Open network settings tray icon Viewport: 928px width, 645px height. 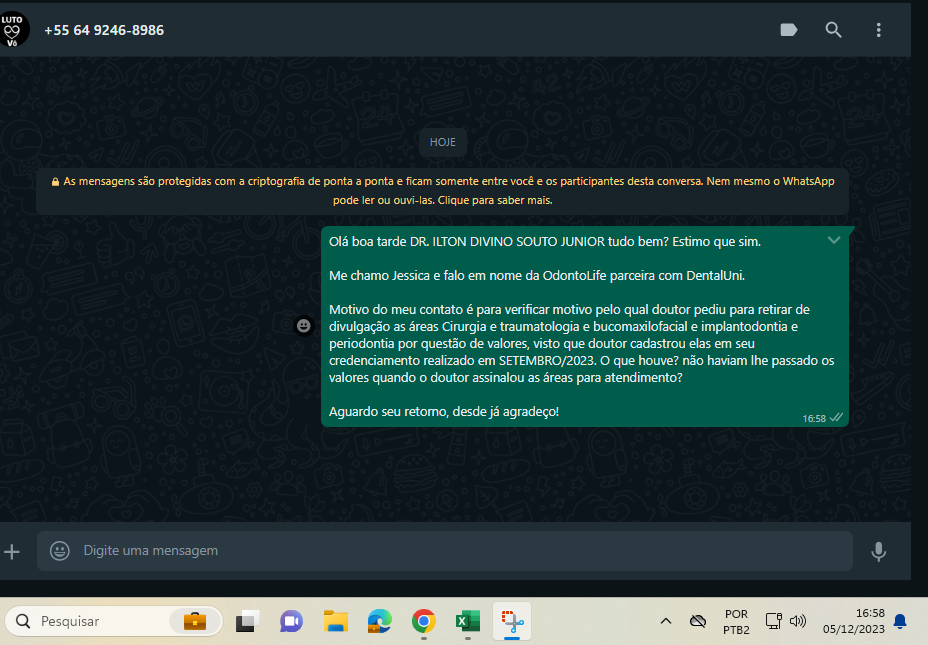pyautogui.click(x=774, y=621)
